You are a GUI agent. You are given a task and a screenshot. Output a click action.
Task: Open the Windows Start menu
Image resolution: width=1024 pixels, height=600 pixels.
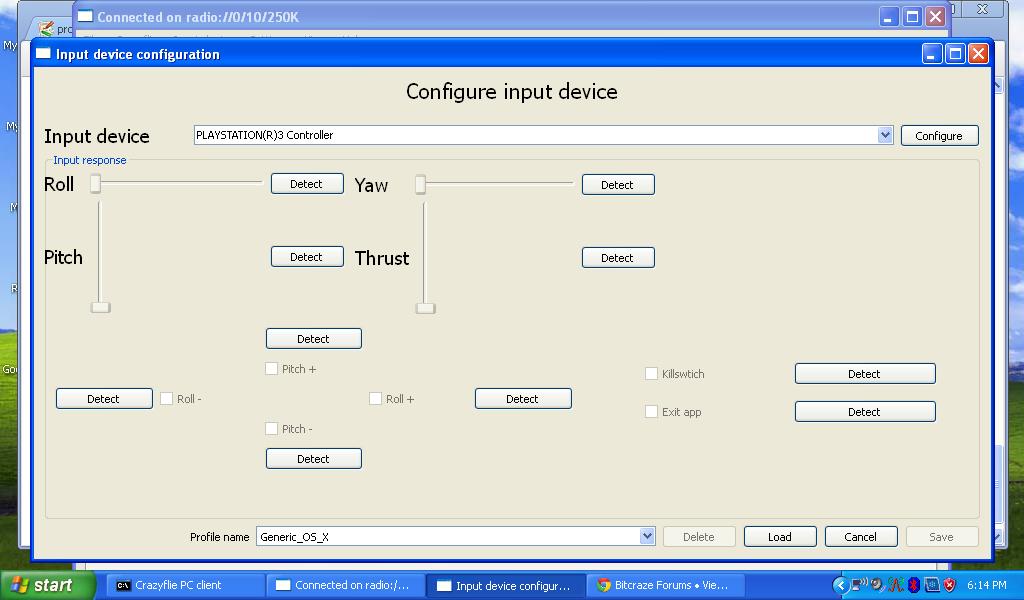tap(42, 585)
